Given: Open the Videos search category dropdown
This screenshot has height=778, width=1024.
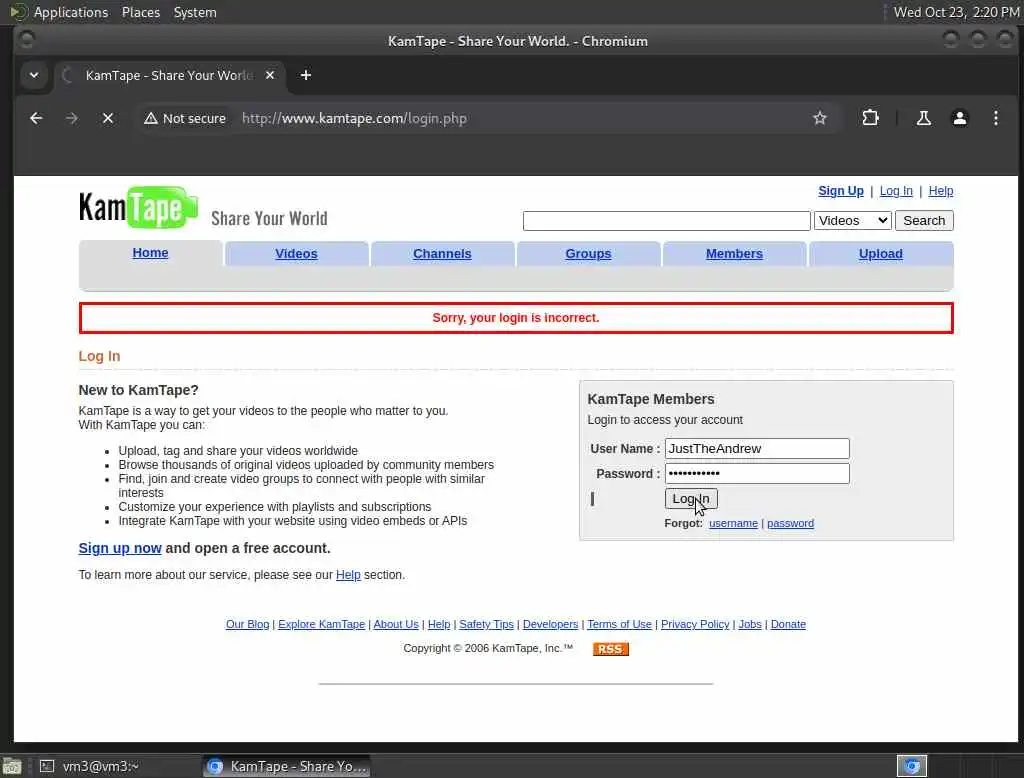Looking at the screenshot, I should tap(852, 221).
